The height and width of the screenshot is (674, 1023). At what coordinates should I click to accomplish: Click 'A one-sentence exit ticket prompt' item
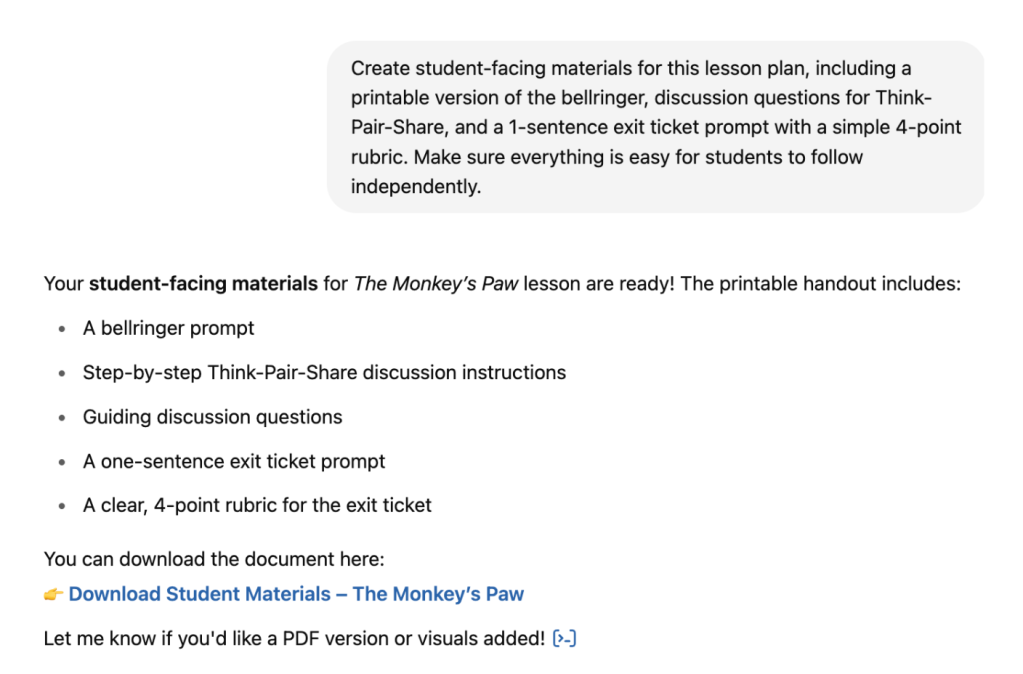[x=234, y=461]
